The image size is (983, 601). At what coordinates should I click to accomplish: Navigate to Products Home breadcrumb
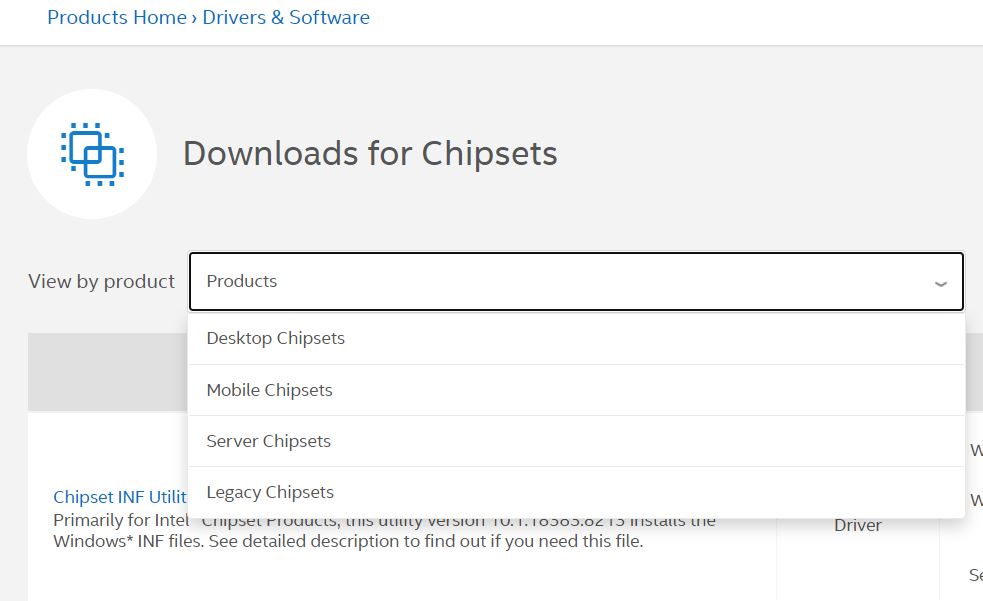tap(117, 17)
